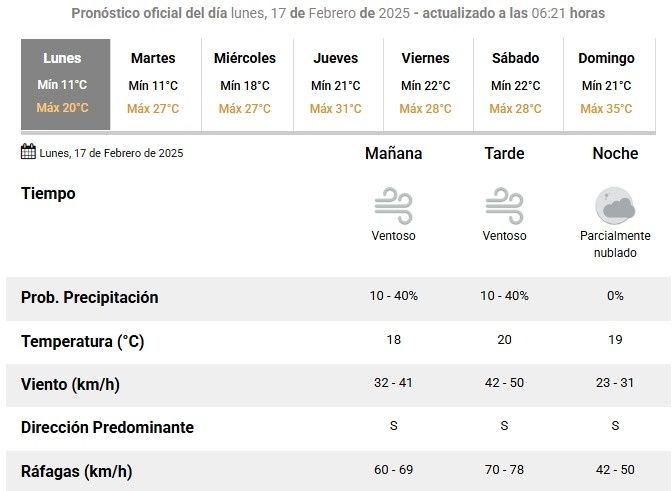Select the Lunes forecast tab
Viewport: 672px width, 491px height.
pyautogui.click(x=66, y=84)
